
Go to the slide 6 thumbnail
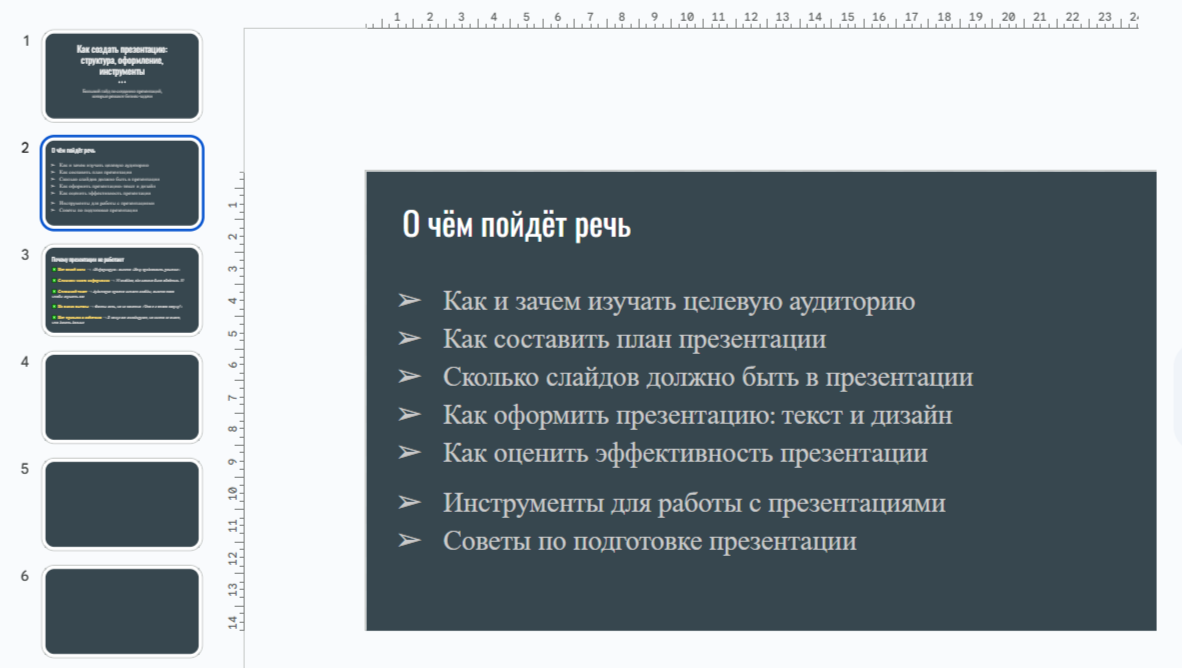[x=122, y=611]
